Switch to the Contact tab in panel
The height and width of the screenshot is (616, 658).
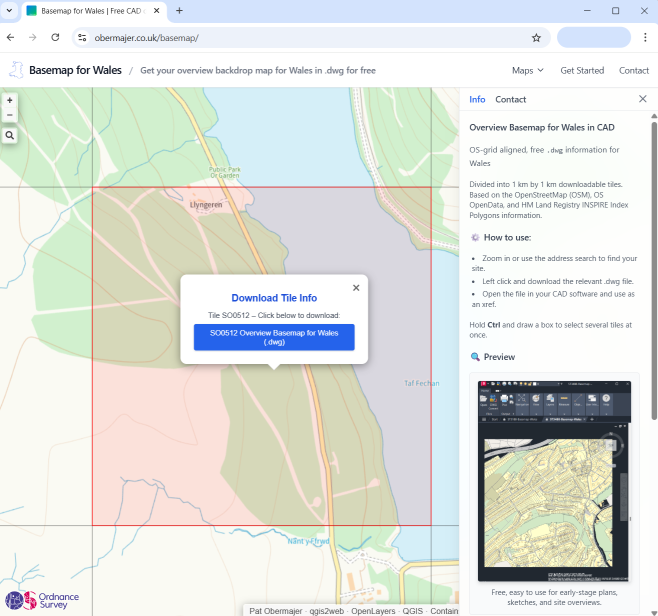pyautogui.click(x=510, y=99)
